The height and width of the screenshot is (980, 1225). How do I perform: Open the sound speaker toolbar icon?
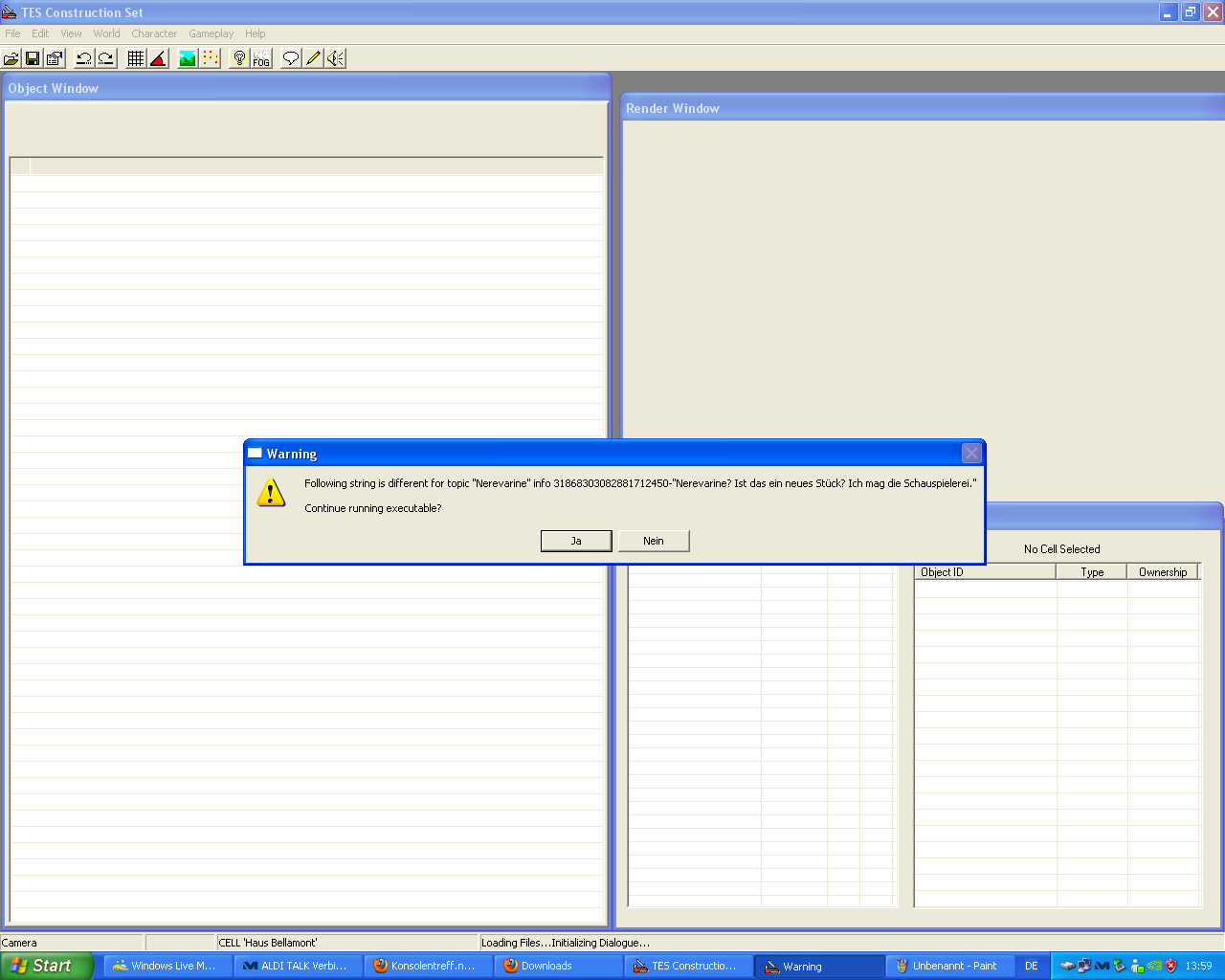tap(335, 58)
